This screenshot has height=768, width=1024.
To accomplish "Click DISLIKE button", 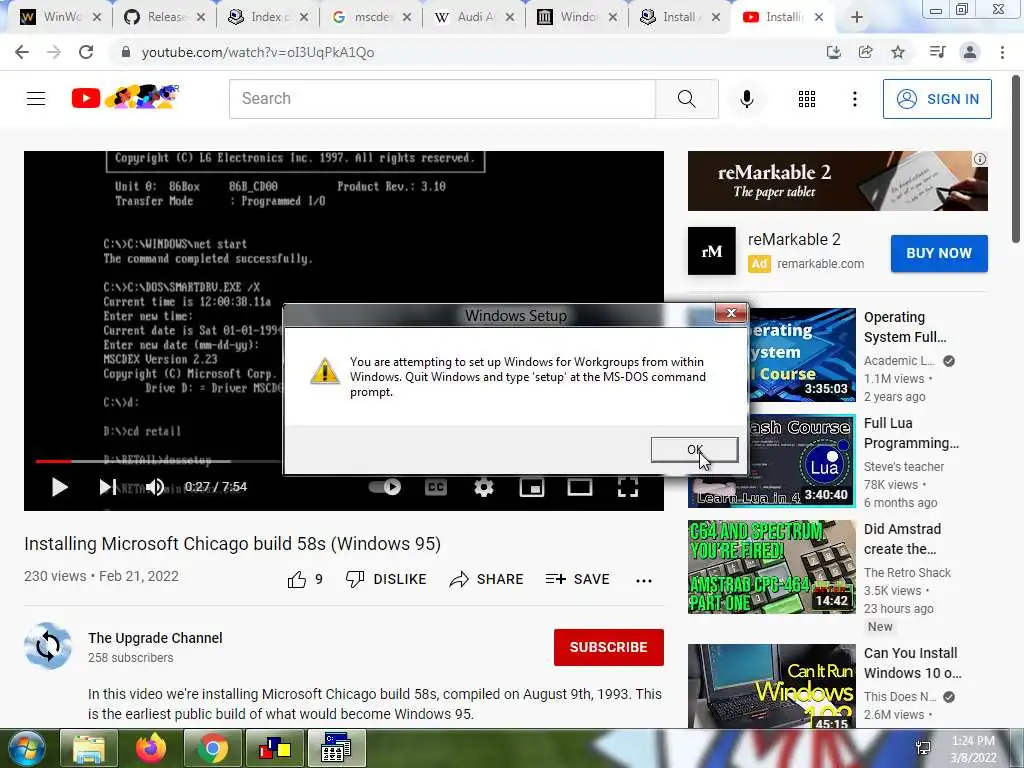I will pos(386,579).
